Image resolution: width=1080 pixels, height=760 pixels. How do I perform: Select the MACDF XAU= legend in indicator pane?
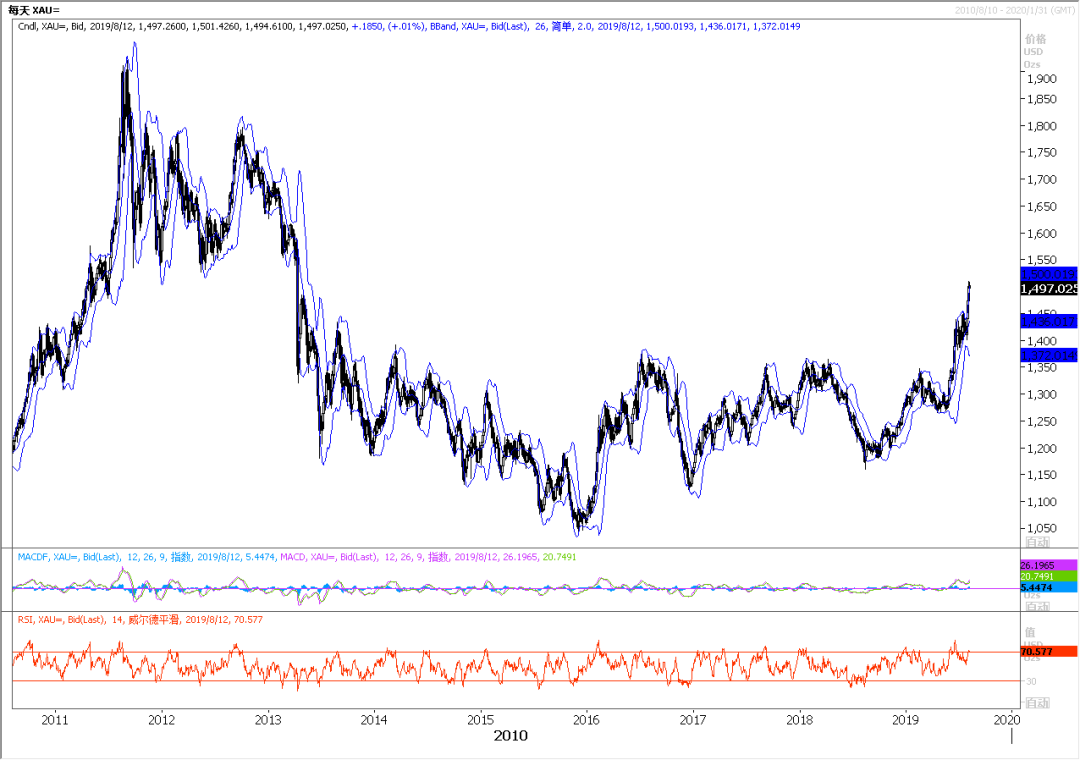[147, 557]
